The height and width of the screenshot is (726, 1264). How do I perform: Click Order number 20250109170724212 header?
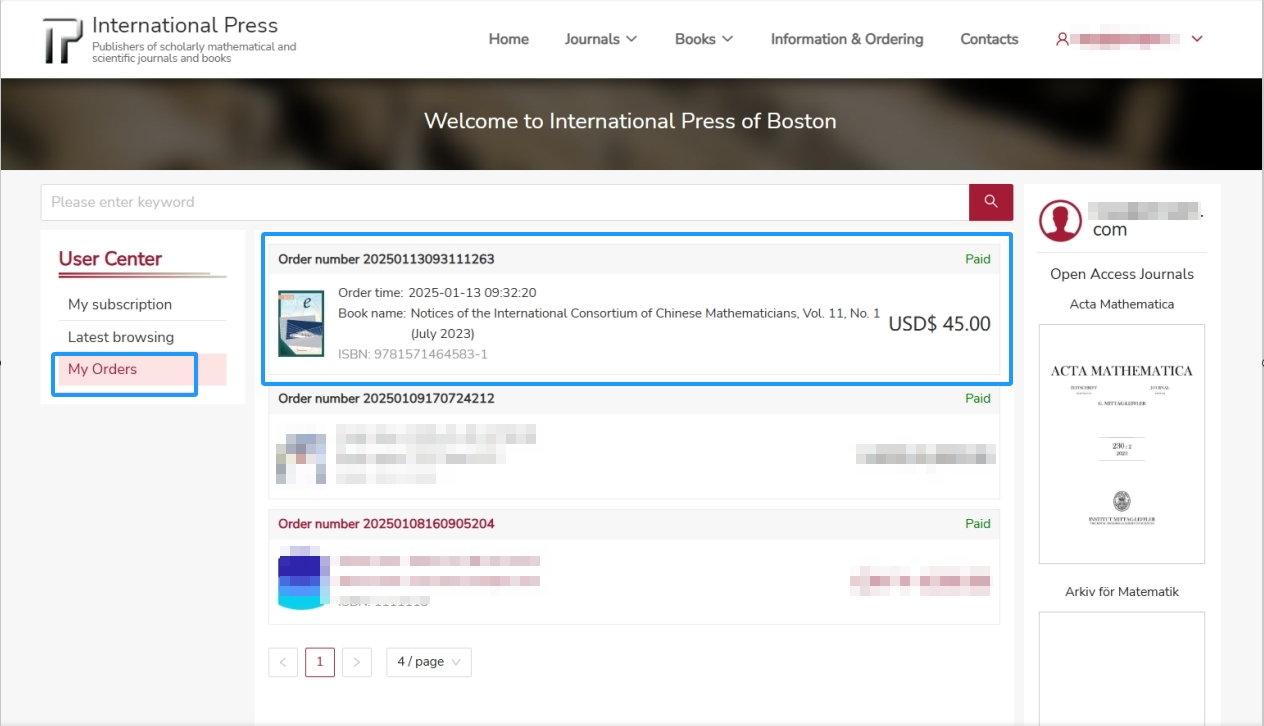(386, 398)
